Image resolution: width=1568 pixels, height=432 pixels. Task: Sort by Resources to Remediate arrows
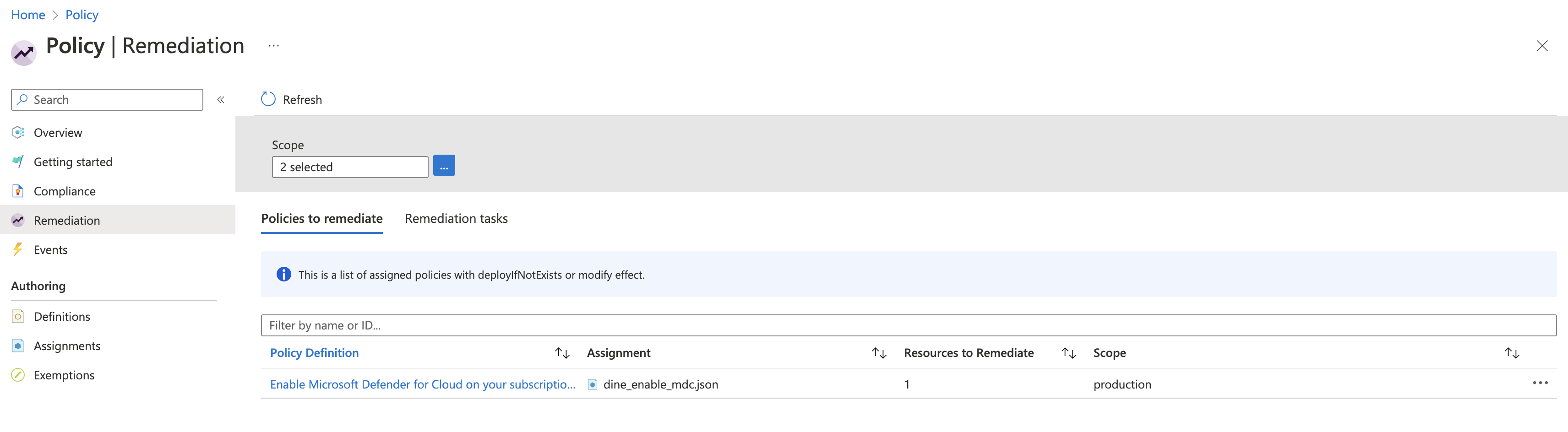pyautogui.click(x=1068, y=353)
